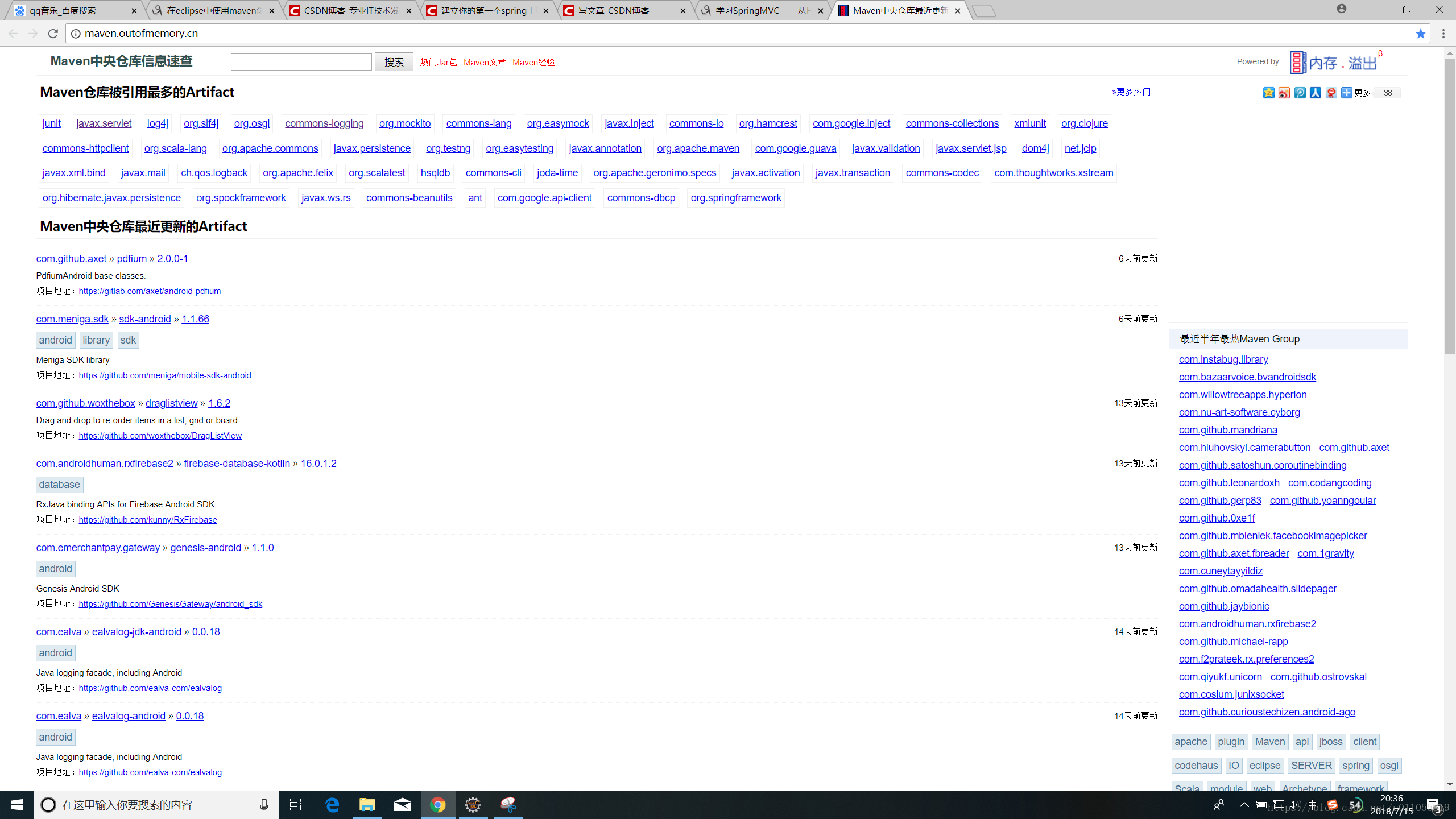Image resolution: width=1456 pixels, height=819 pixels.
Task: Click the 搜索 search button
Action: (394, 62)
